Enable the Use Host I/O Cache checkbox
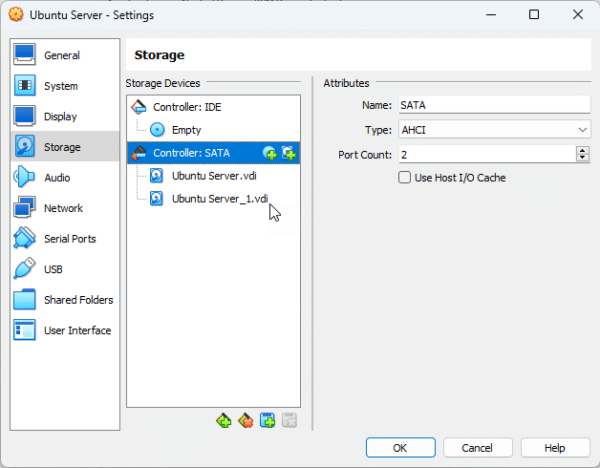600x468 pixels. pos(405,178)
